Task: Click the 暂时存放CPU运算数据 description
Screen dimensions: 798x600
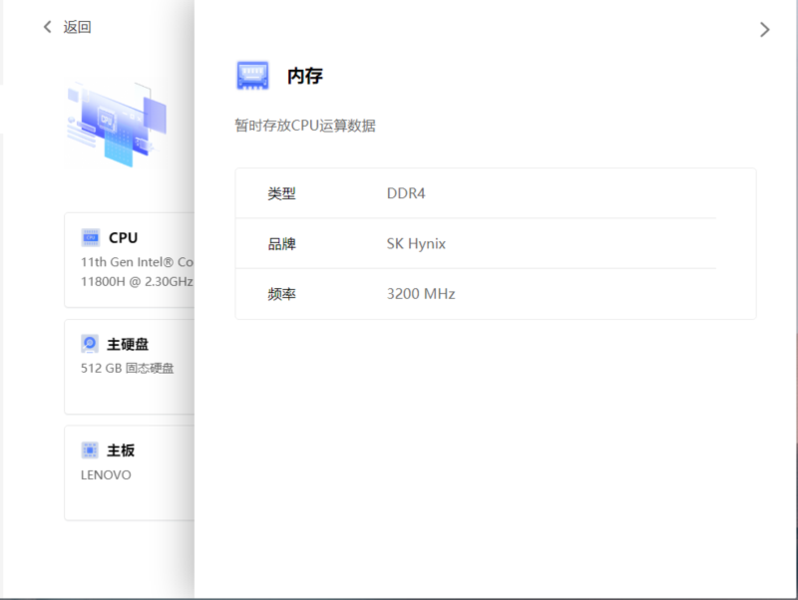Action: tap(305, 126)
